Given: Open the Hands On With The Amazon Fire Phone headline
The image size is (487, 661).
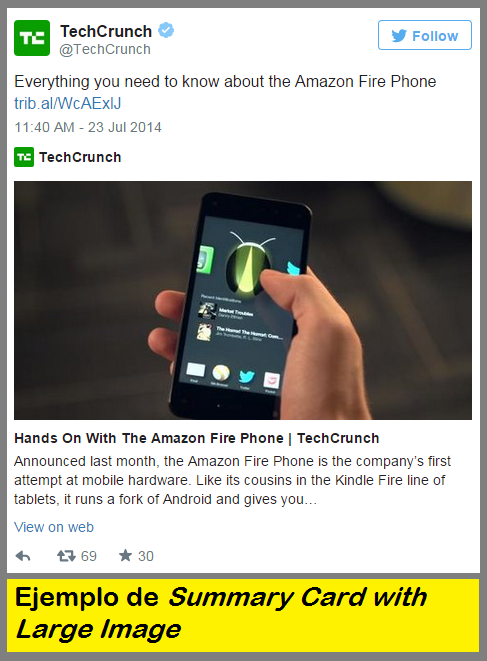Looking at the screenshot, I should tap(196, 438).
